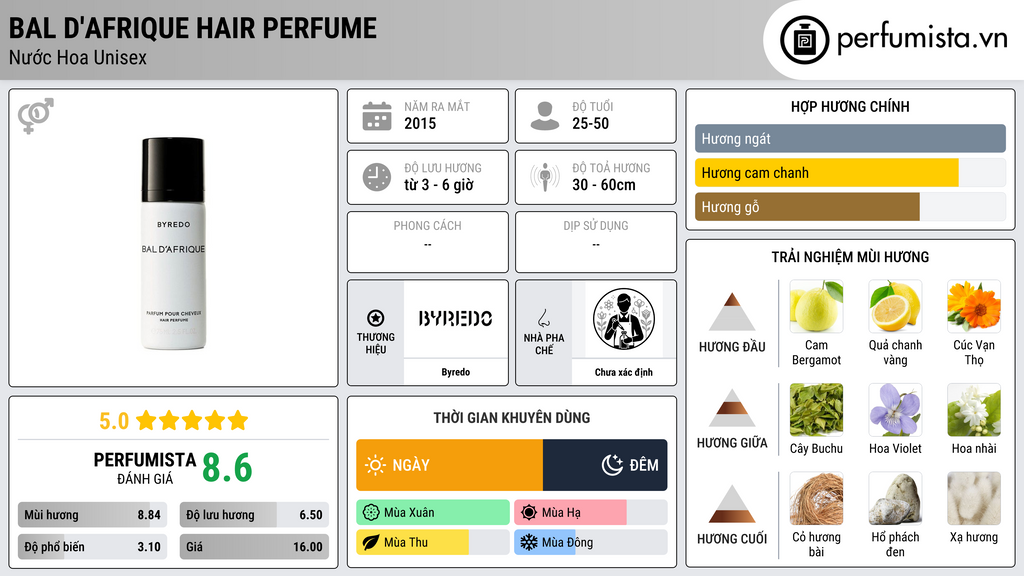Click the calendar icon beside Năm ra mắt

tap(377, 116)
